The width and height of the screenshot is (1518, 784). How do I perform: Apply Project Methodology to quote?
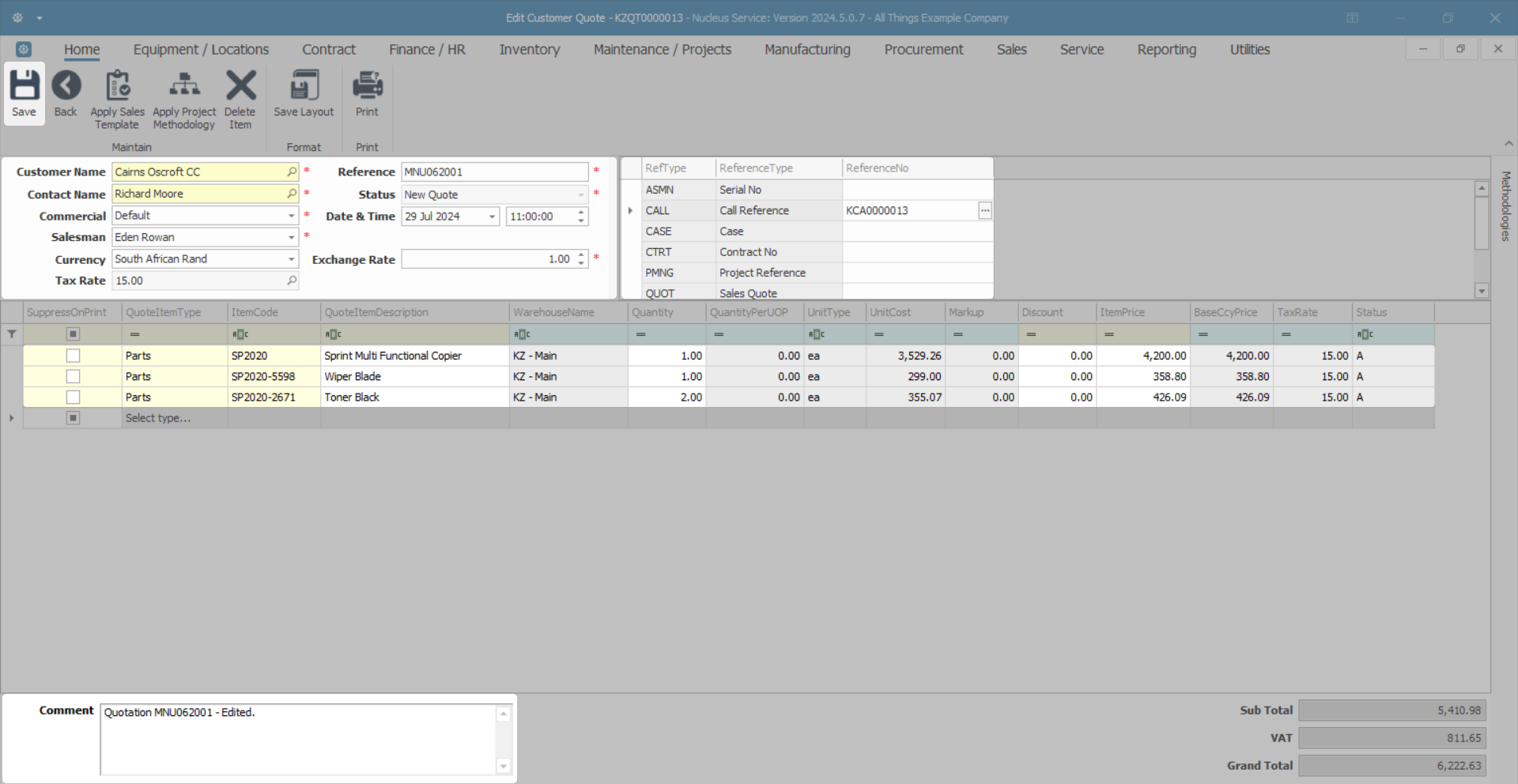184,100
